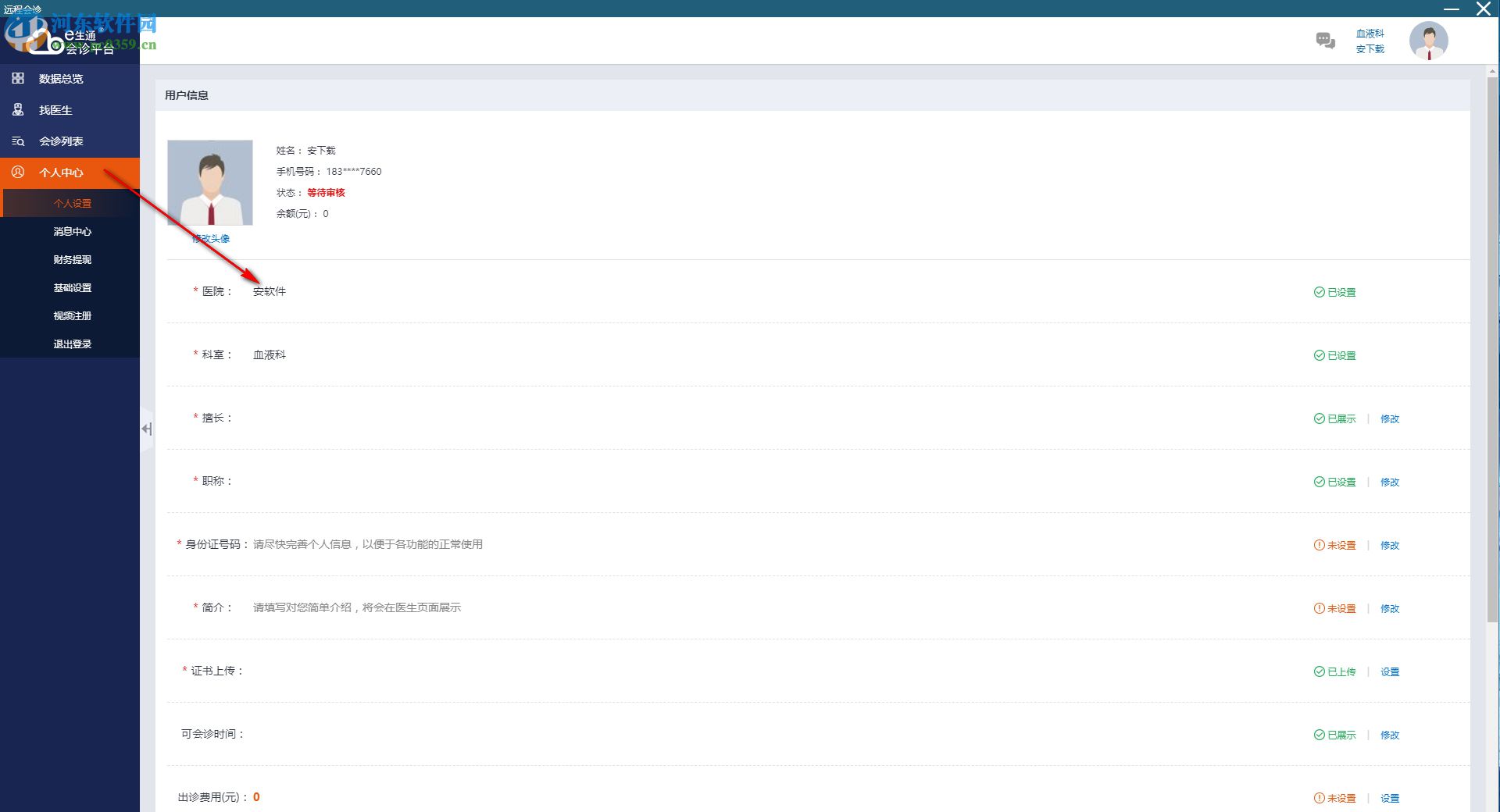Click the 血液科 text in the header
Image resolution: width=1500 pixels, height=812 pixels.
(x=1370, y=34)
